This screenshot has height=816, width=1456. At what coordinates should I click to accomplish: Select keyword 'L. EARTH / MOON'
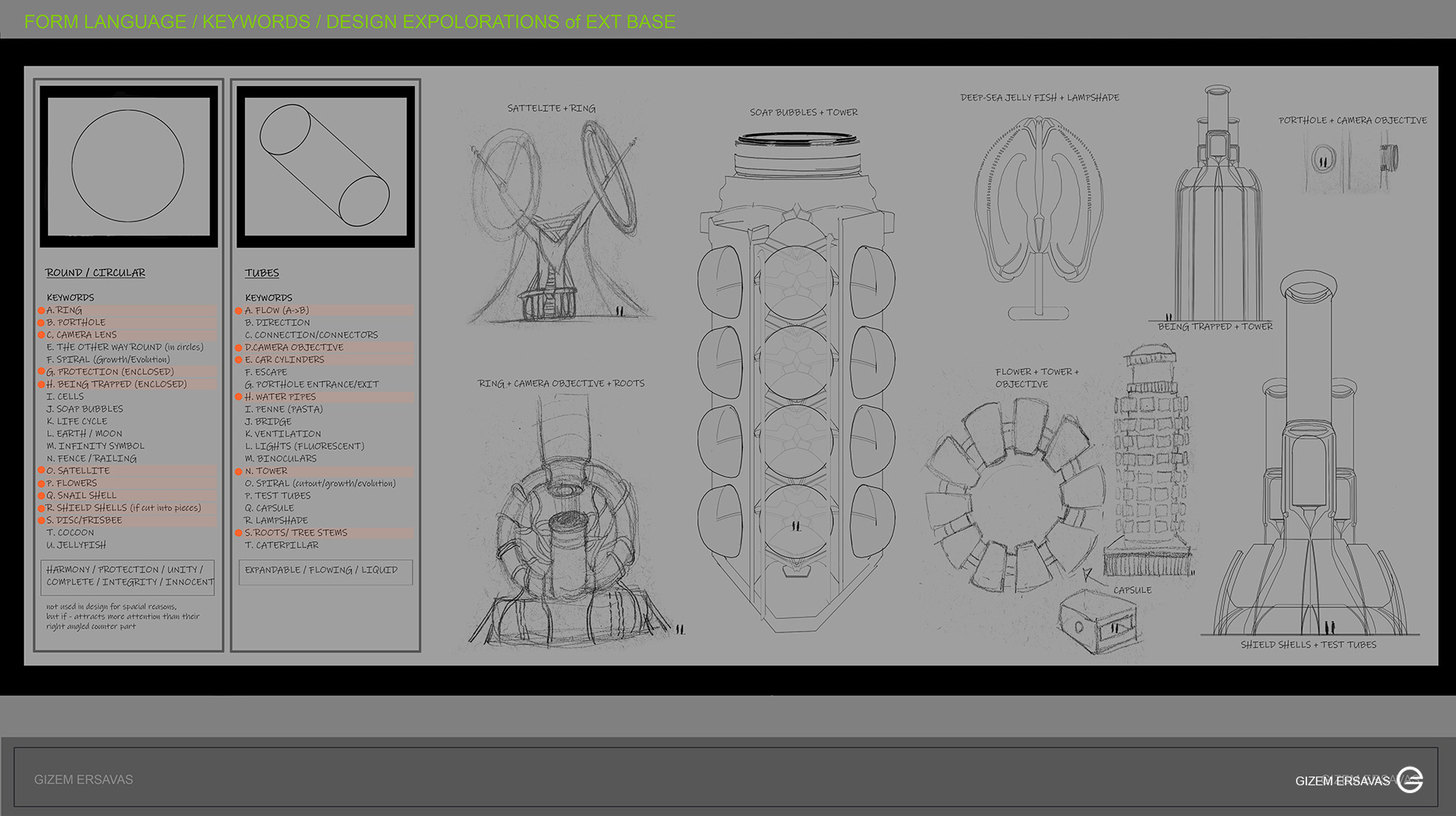click(84, 434)
